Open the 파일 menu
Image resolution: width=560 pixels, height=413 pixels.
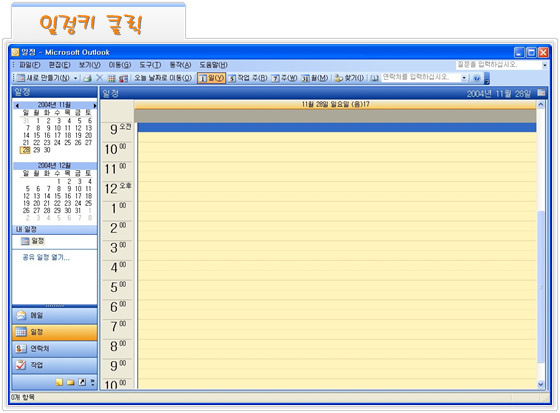[30, 65]
